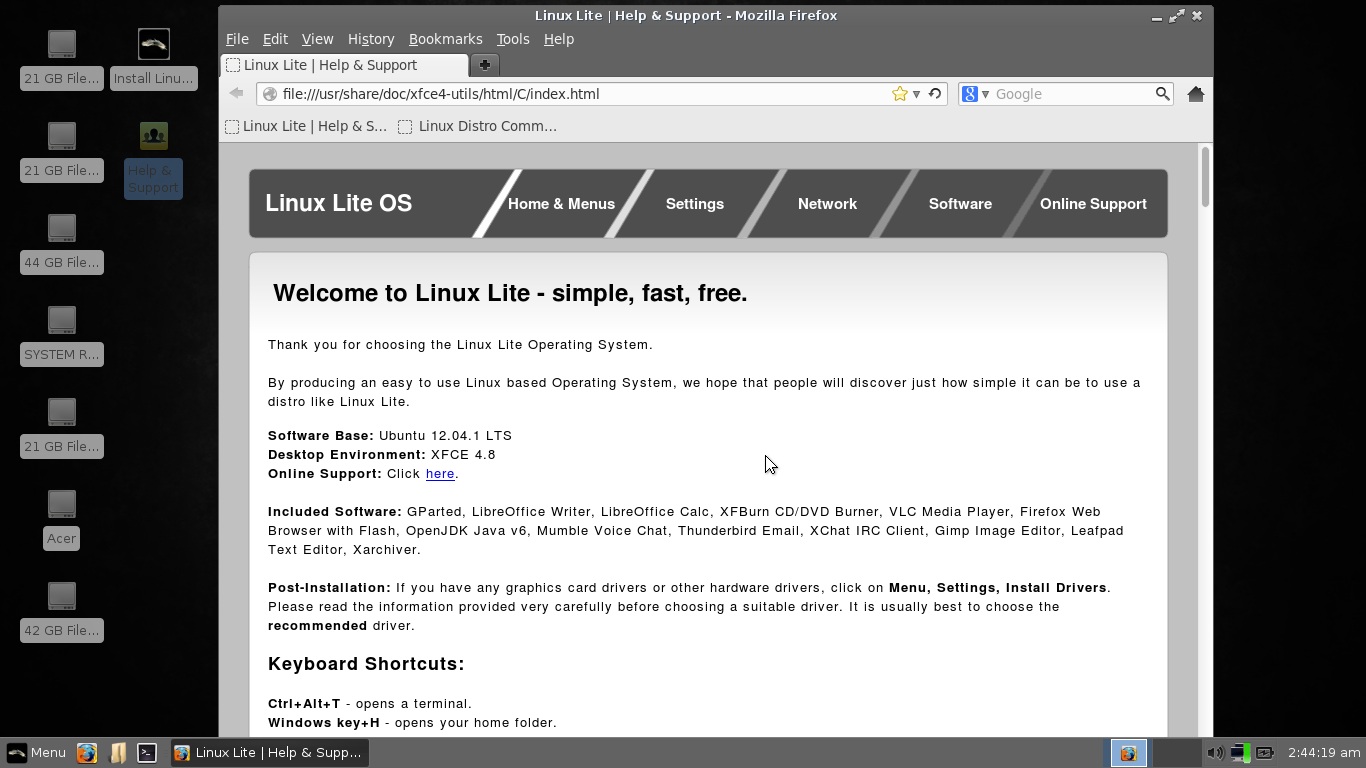Open the Settings navigation link
1366x768 pixels.
point(695,204)
